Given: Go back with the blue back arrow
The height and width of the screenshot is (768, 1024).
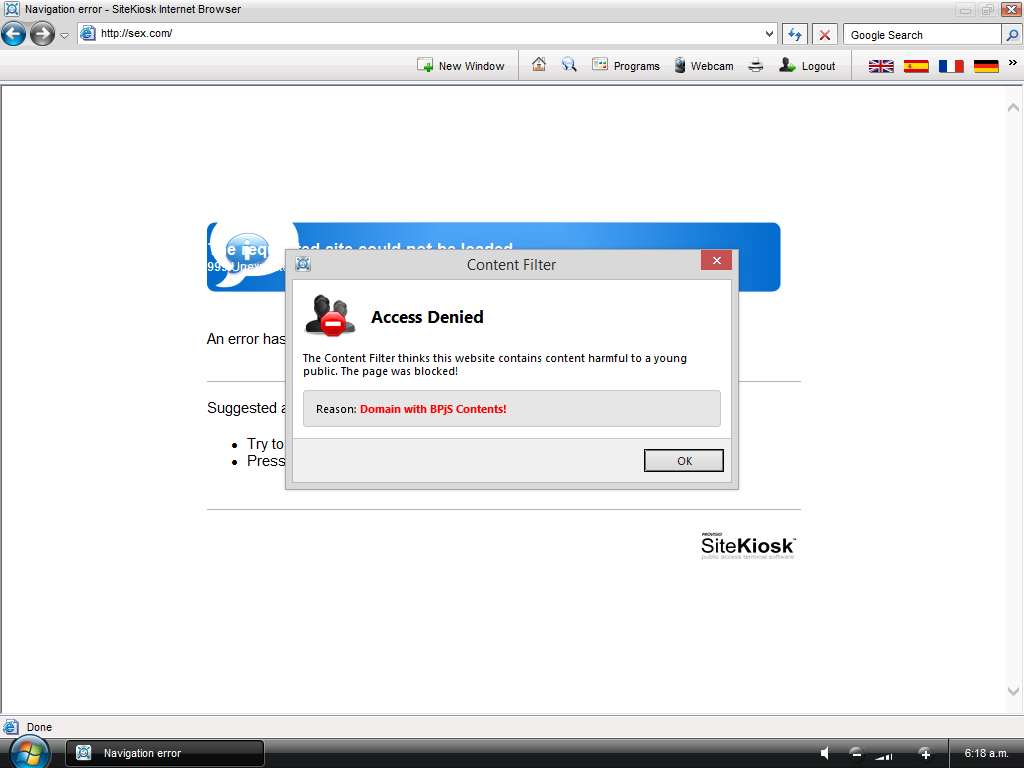Looking at the screenshot, I should click(x=14, y=35).
